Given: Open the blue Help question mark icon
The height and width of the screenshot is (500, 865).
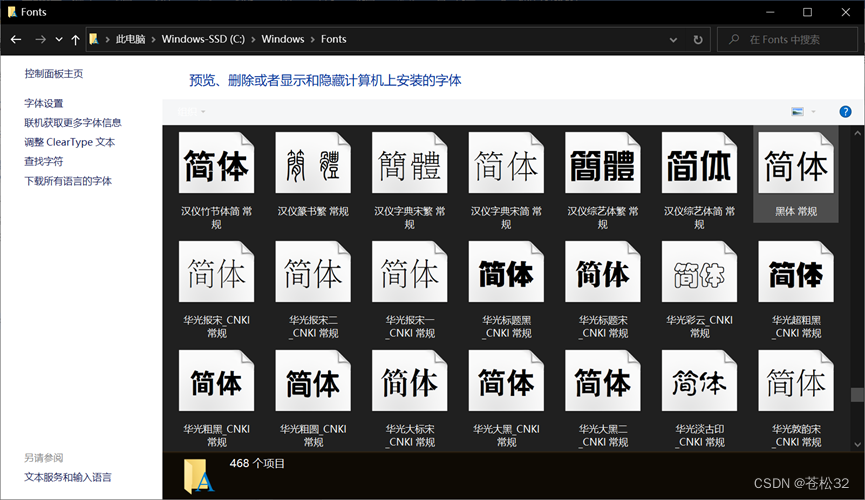Looking at the screenshot, I should [845, 111].
